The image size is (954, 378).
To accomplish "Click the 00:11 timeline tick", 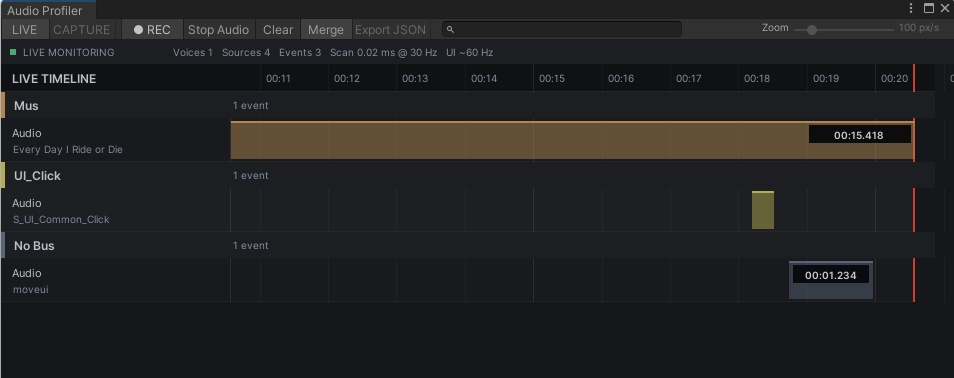I will click(x=278, y=79).
